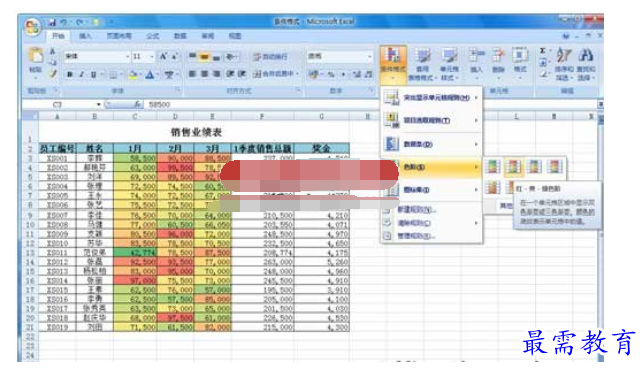Open the Formulas ribbon tab

click(153, 36)
